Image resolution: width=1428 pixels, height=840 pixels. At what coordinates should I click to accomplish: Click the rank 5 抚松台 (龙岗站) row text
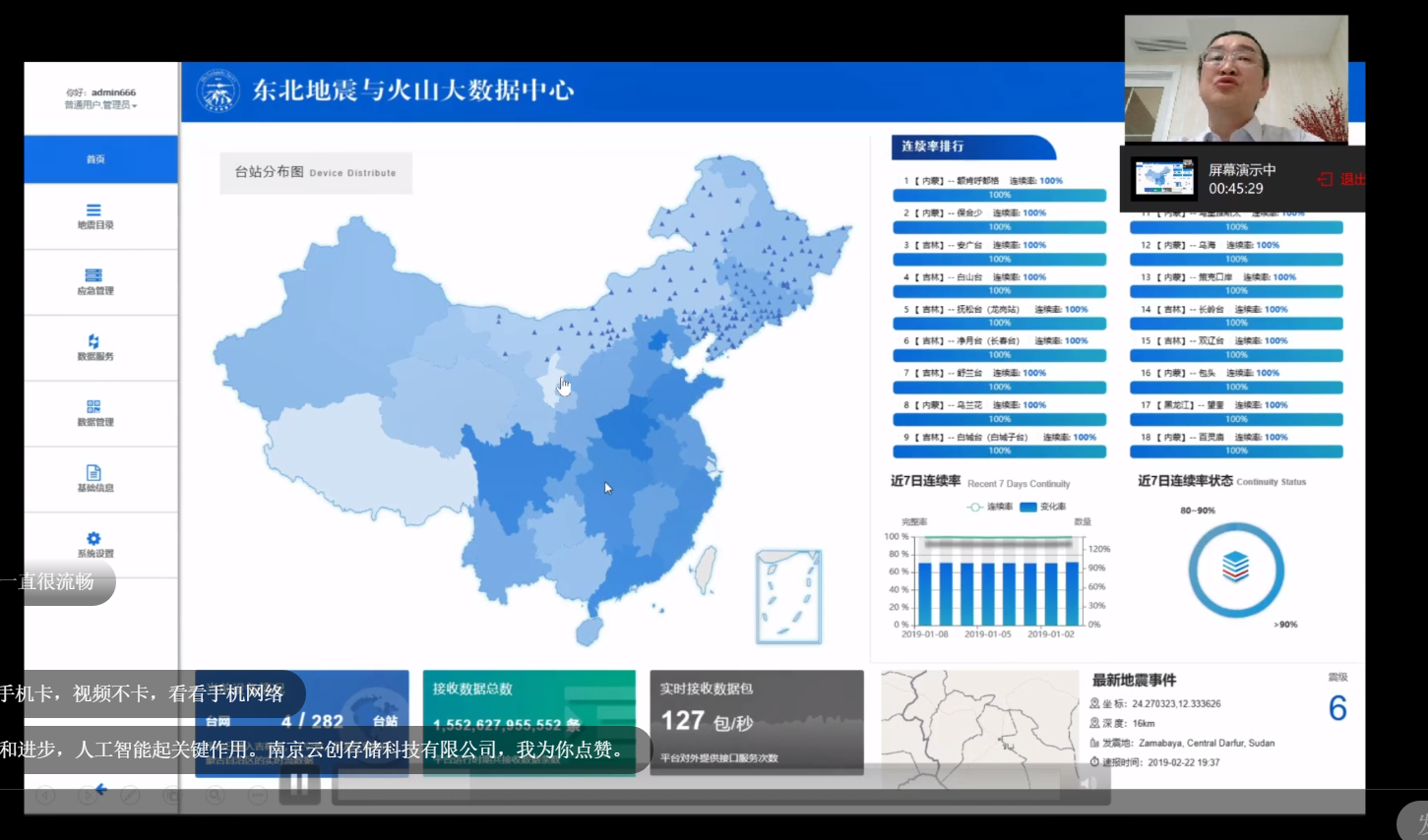coord(996,309)
